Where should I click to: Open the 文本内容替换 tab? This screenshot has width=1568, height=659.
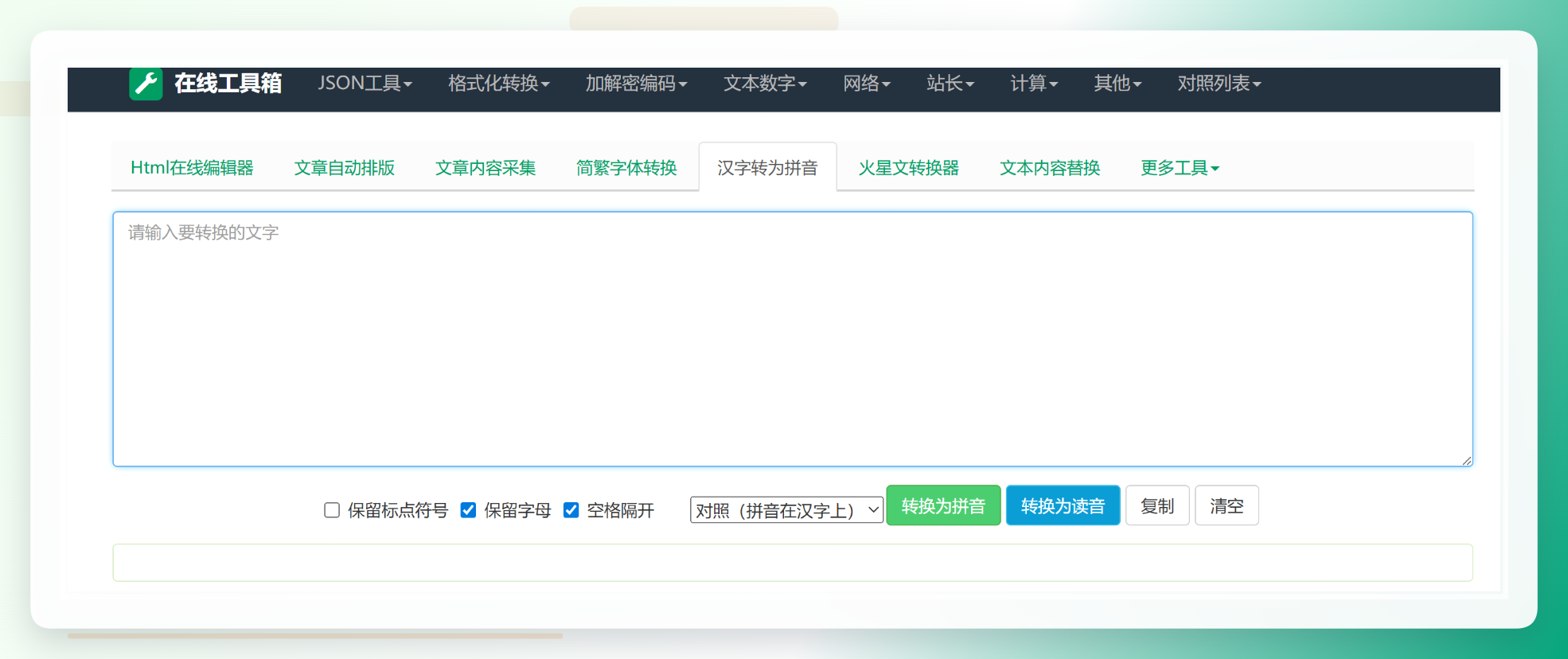point(1050,168)
